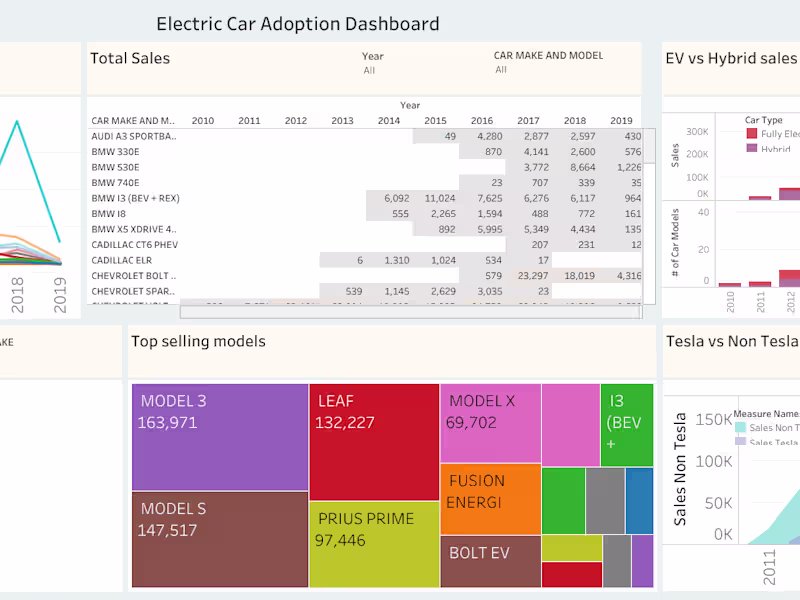Click the 300K label on Sales axis

point(697,132)
